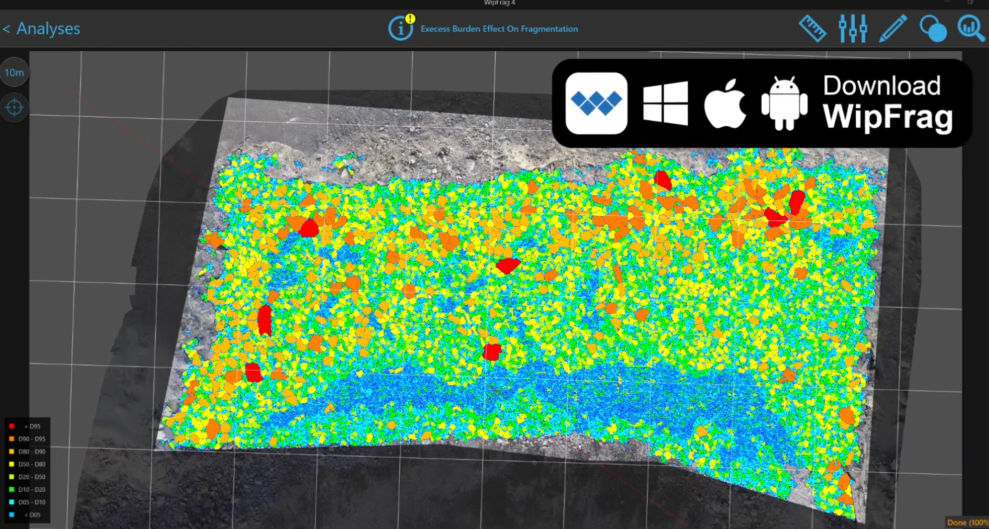Go back to Analyses
The image size is (989, 529).
coord(41,29)
